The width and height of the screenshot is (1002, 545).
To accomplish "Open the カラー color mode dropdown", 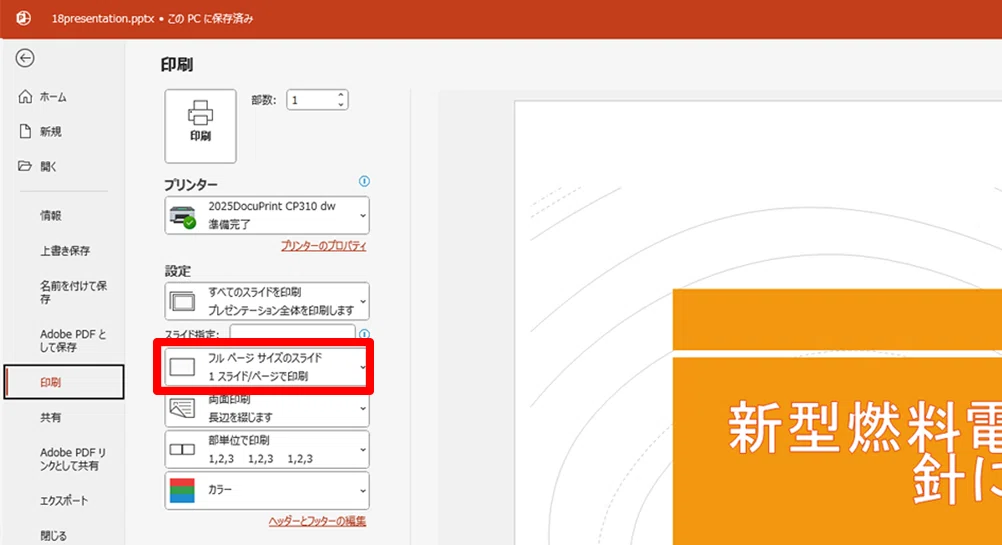I will pos(267,490).
